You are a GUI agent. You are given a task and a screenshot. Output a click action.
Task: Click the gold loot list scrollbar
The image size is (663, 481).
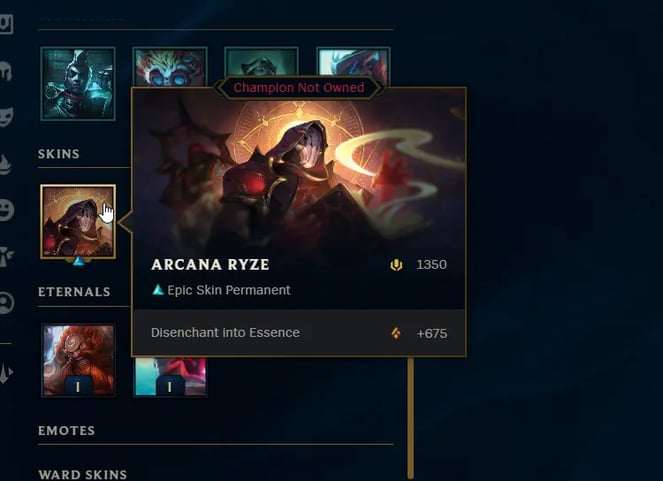click(410, 418)
